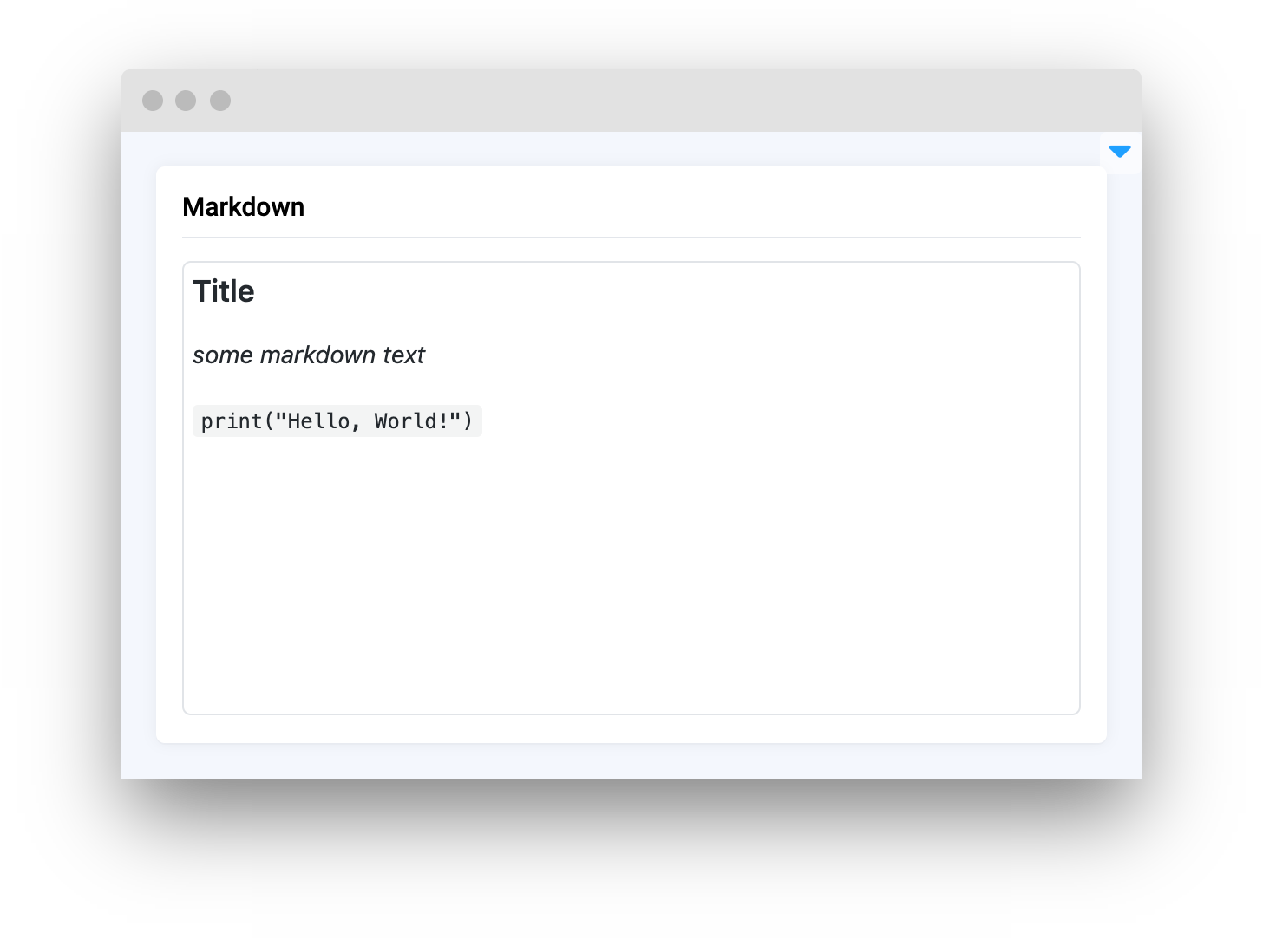Click the closing parenthesis of the code
This screenshot has width=1263, height=952.
(468, 421)
